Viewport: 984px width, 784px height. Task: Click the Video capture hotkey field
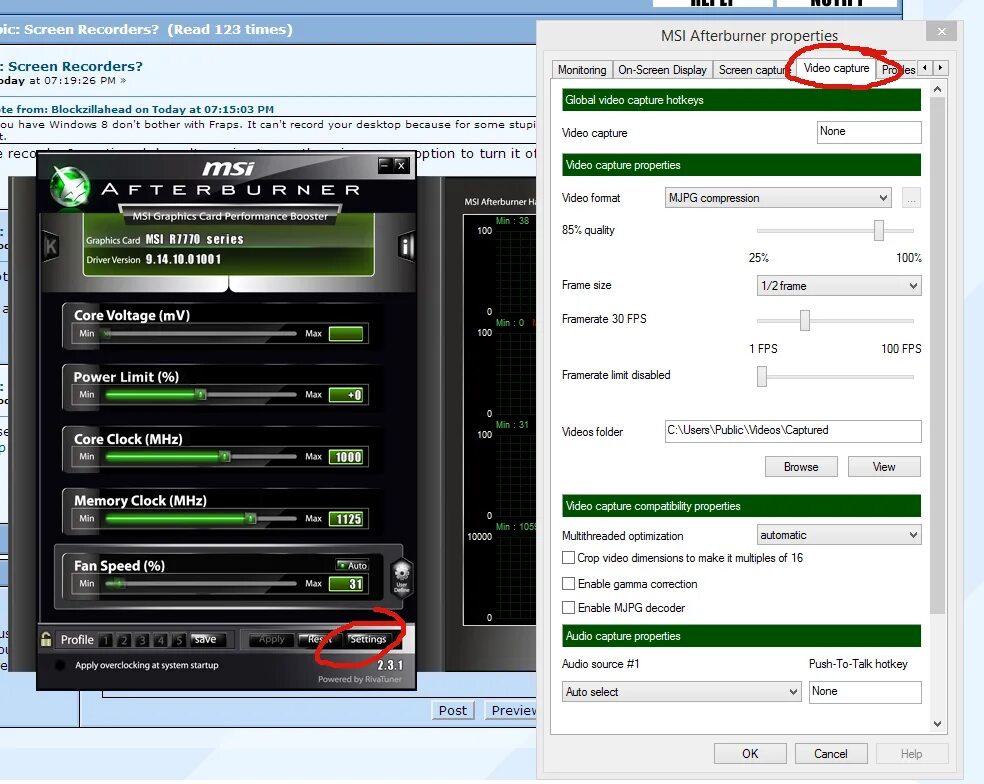coord(869,132)
